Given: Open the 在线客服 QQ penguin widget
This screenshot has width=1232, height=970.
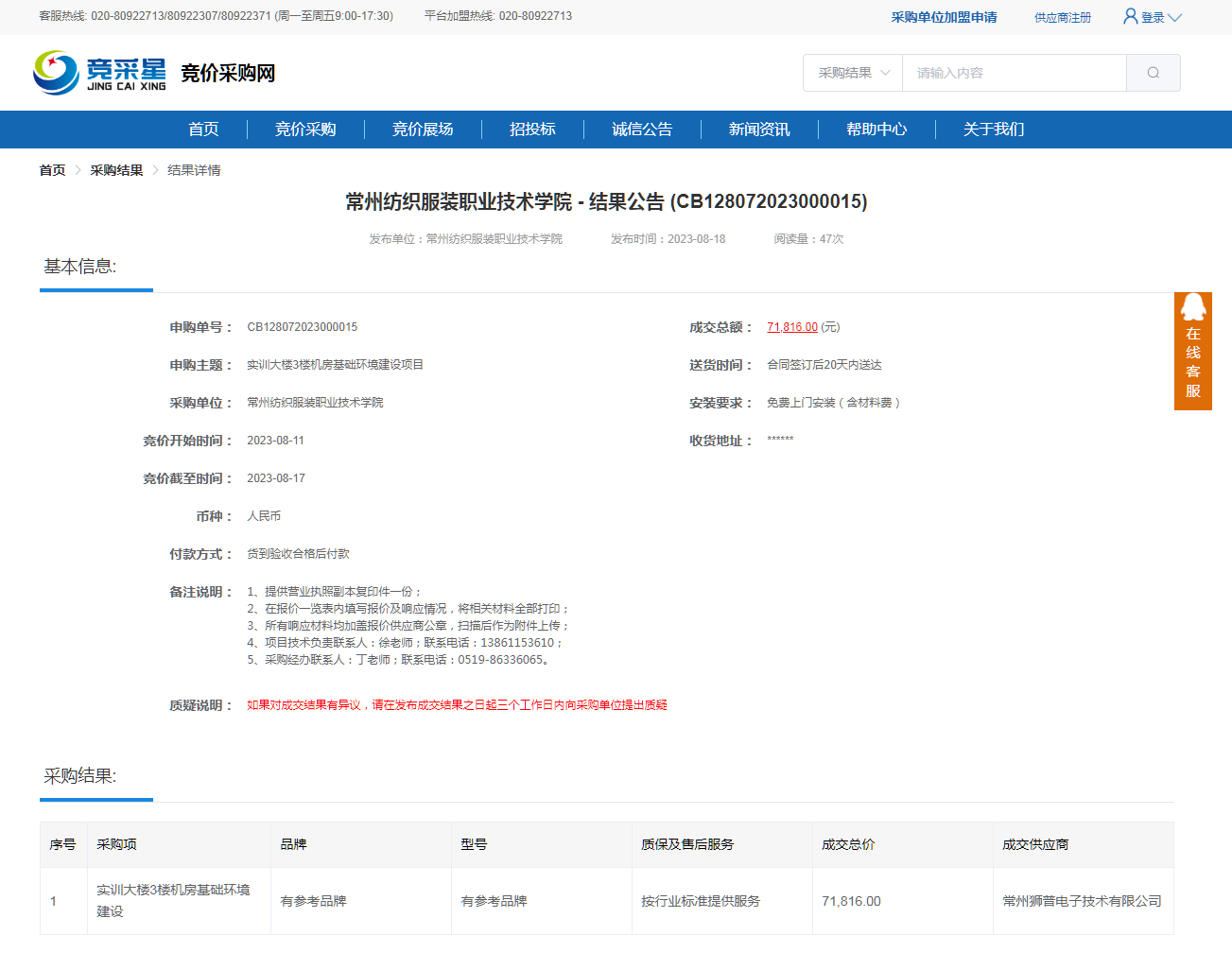Looking at the screenshot, I should point(1192,350).
